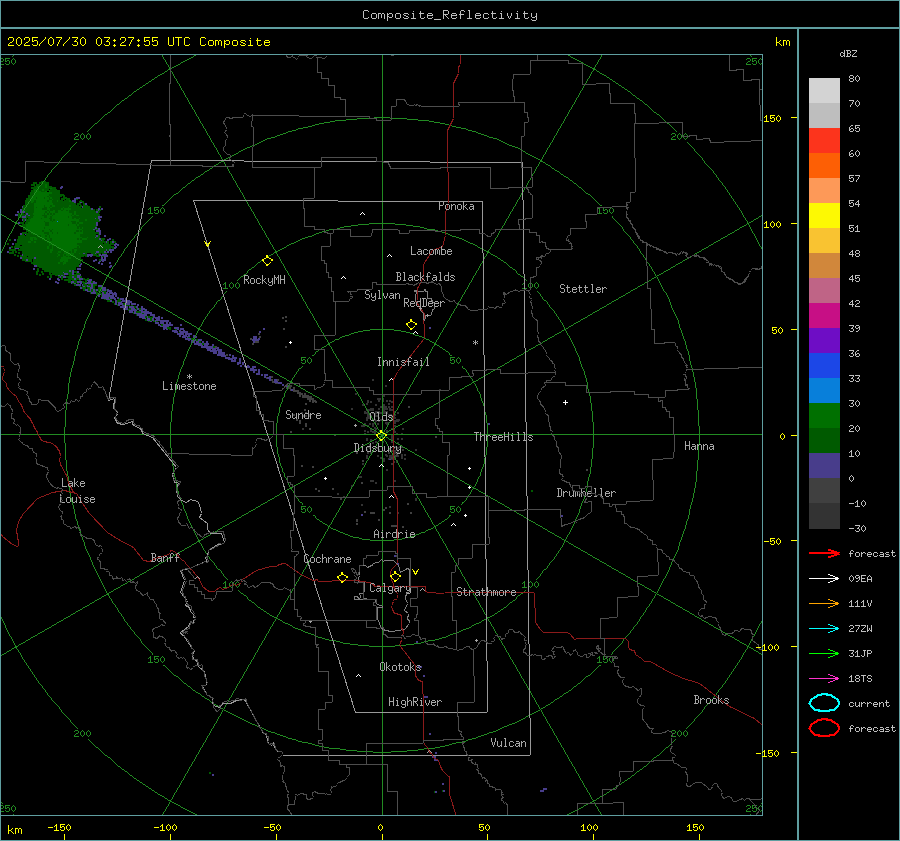Select the magenta 18TS arrow icon
The image size is (900, 841).
[824, 679]
